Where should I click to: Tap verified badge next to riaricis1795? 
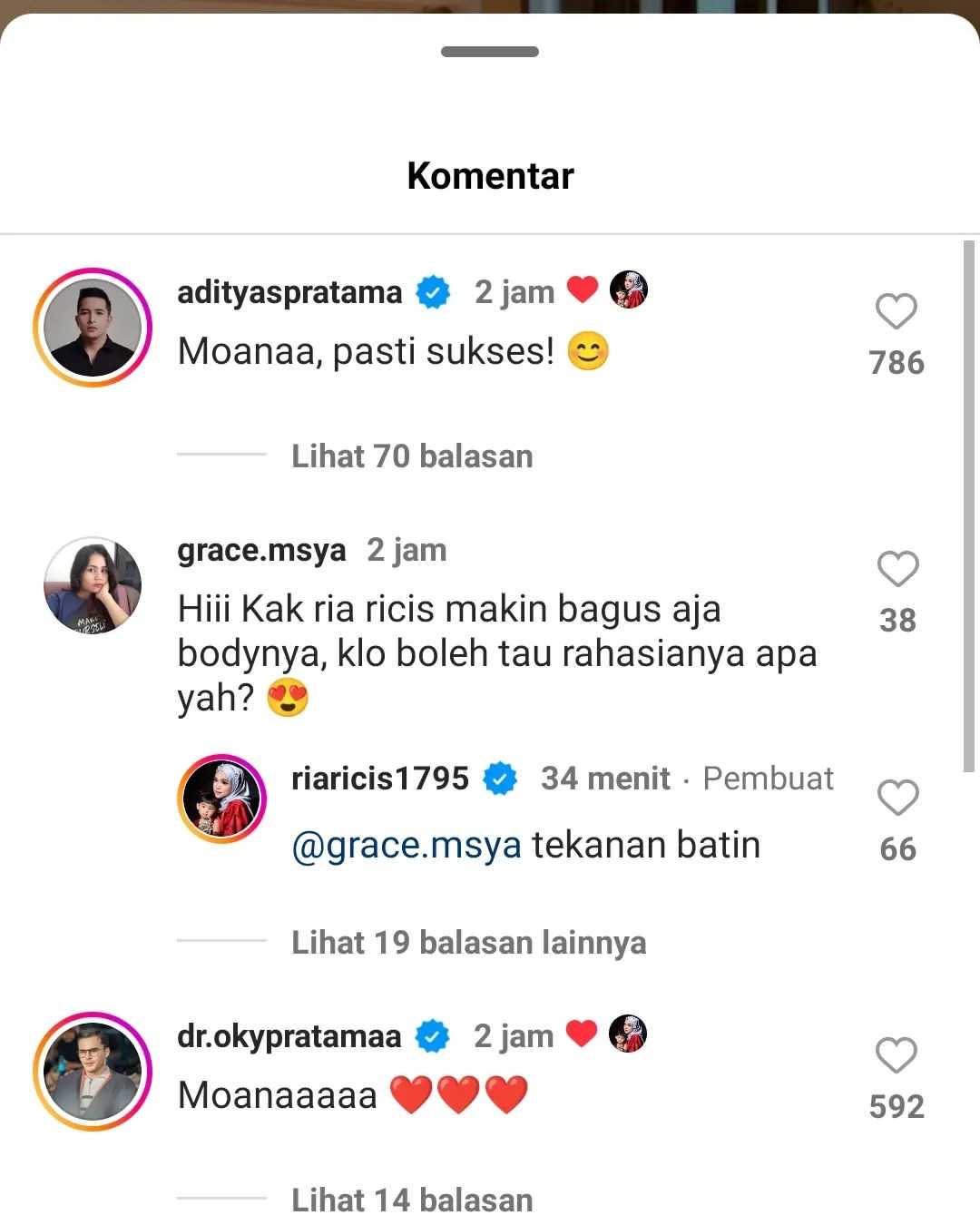(500, 779)
